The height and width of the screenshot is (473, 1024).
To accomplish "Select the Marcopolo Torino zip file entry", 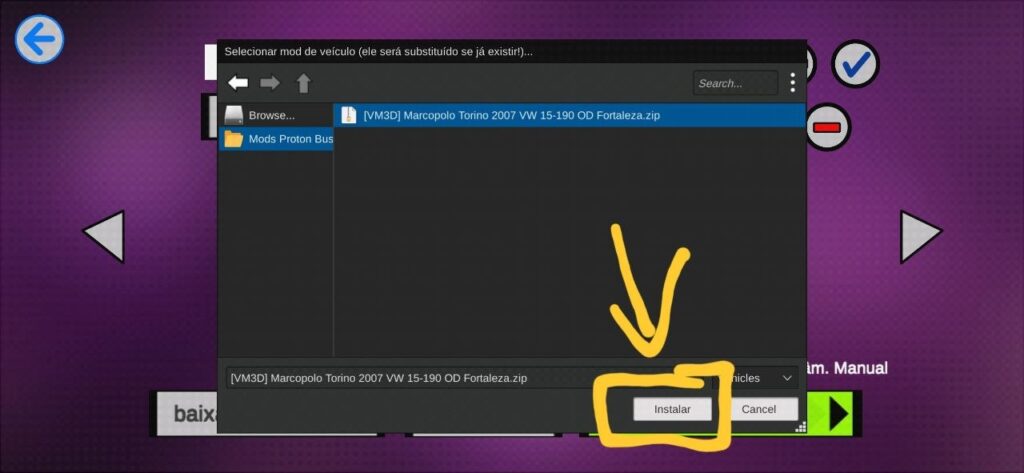I will pos(511,115).
